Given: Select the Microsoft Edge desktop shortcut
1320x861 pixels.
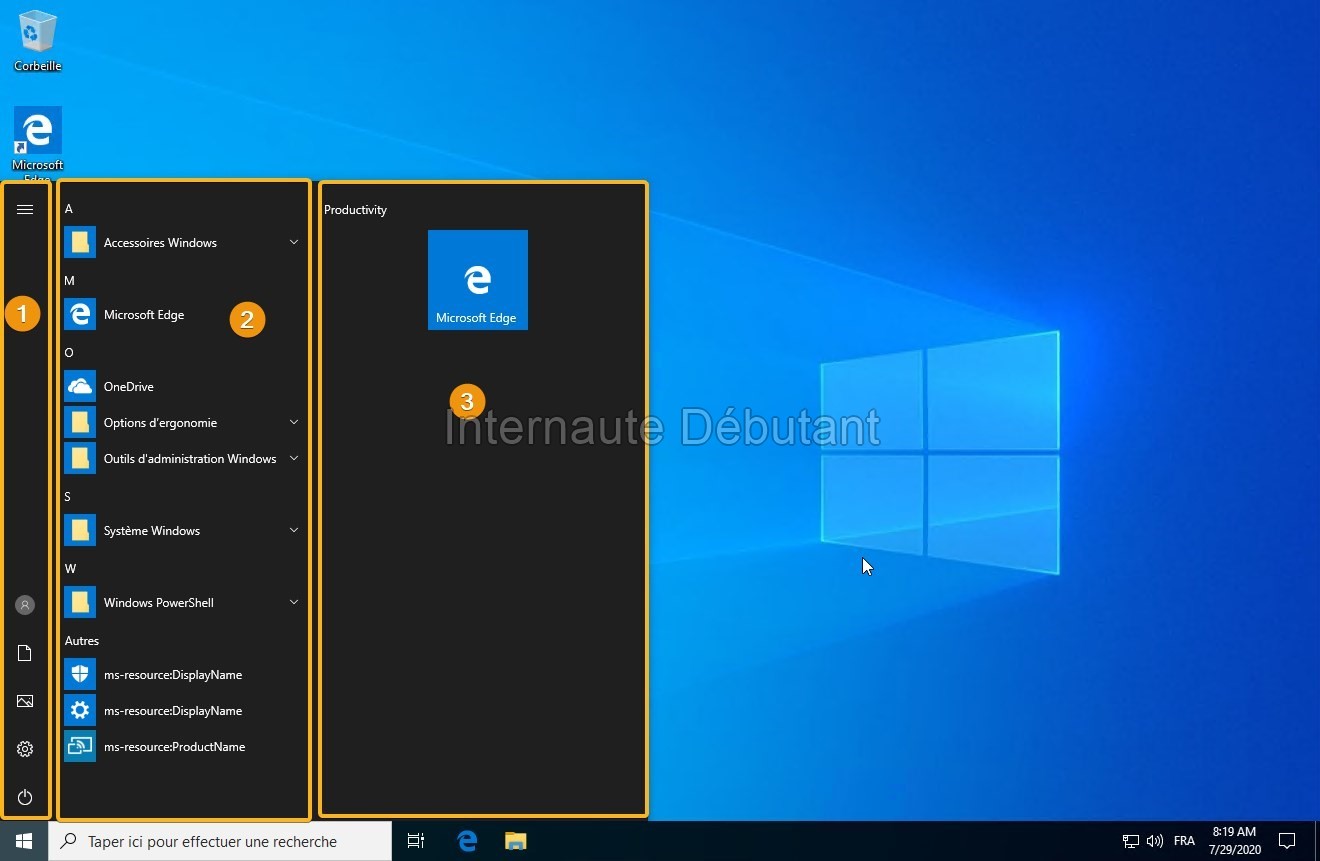Looking at the screenshot, I should pyautogui.click(x=38, y=145).
